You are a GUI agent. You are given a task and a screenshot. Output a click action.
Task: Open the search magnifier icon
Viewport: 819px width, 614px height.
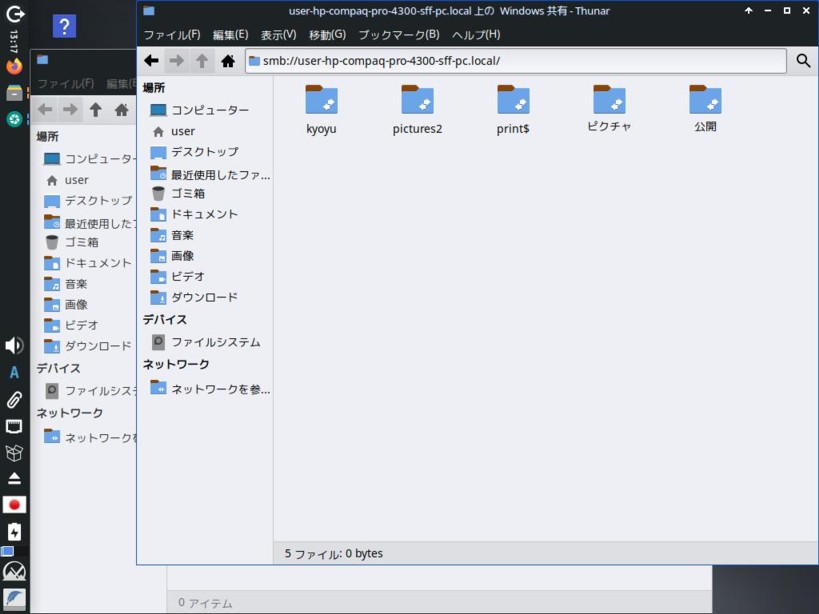pyautogui.click(x=803, y=61)
